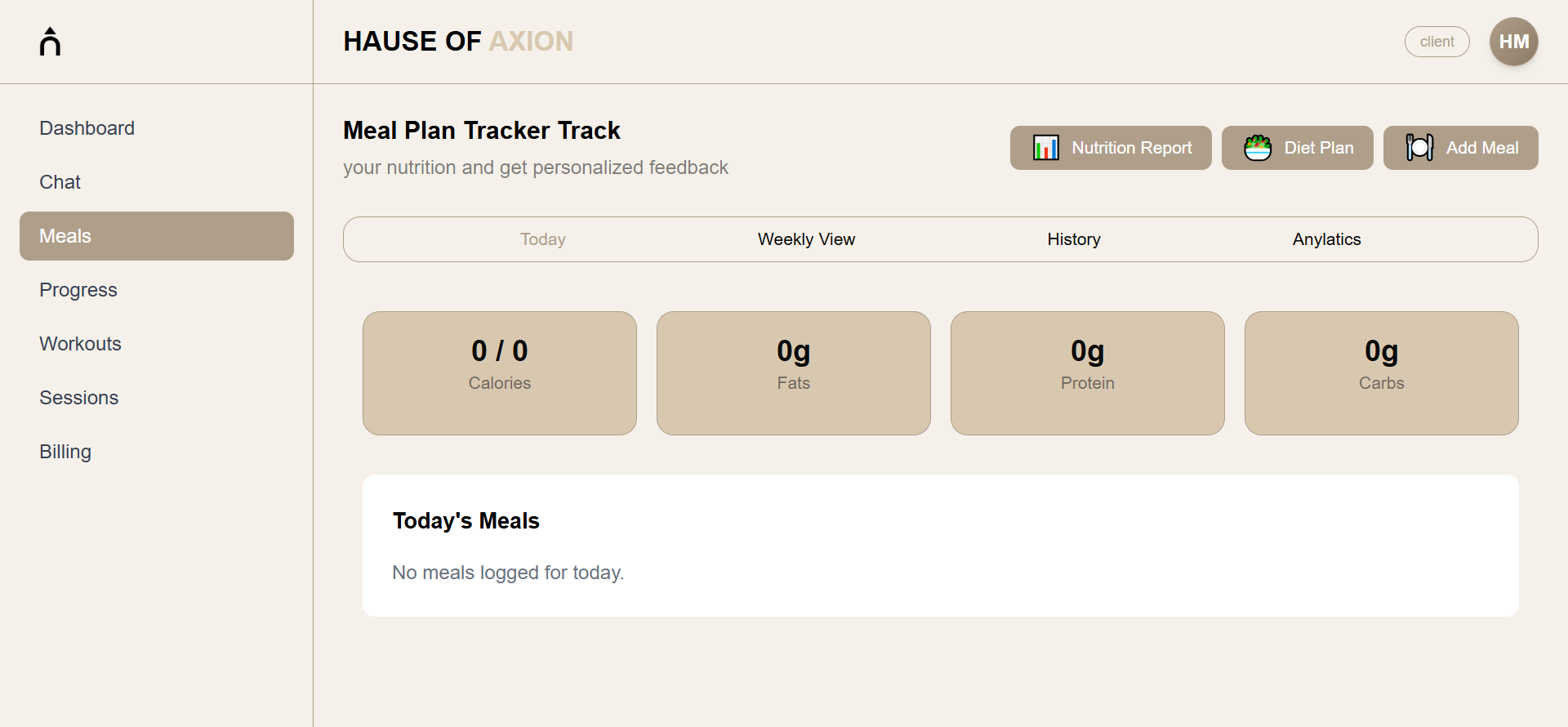The image size is (1568, 727).
Task: Switch to the Weekly View tab
Action: (x=806, y=239)
